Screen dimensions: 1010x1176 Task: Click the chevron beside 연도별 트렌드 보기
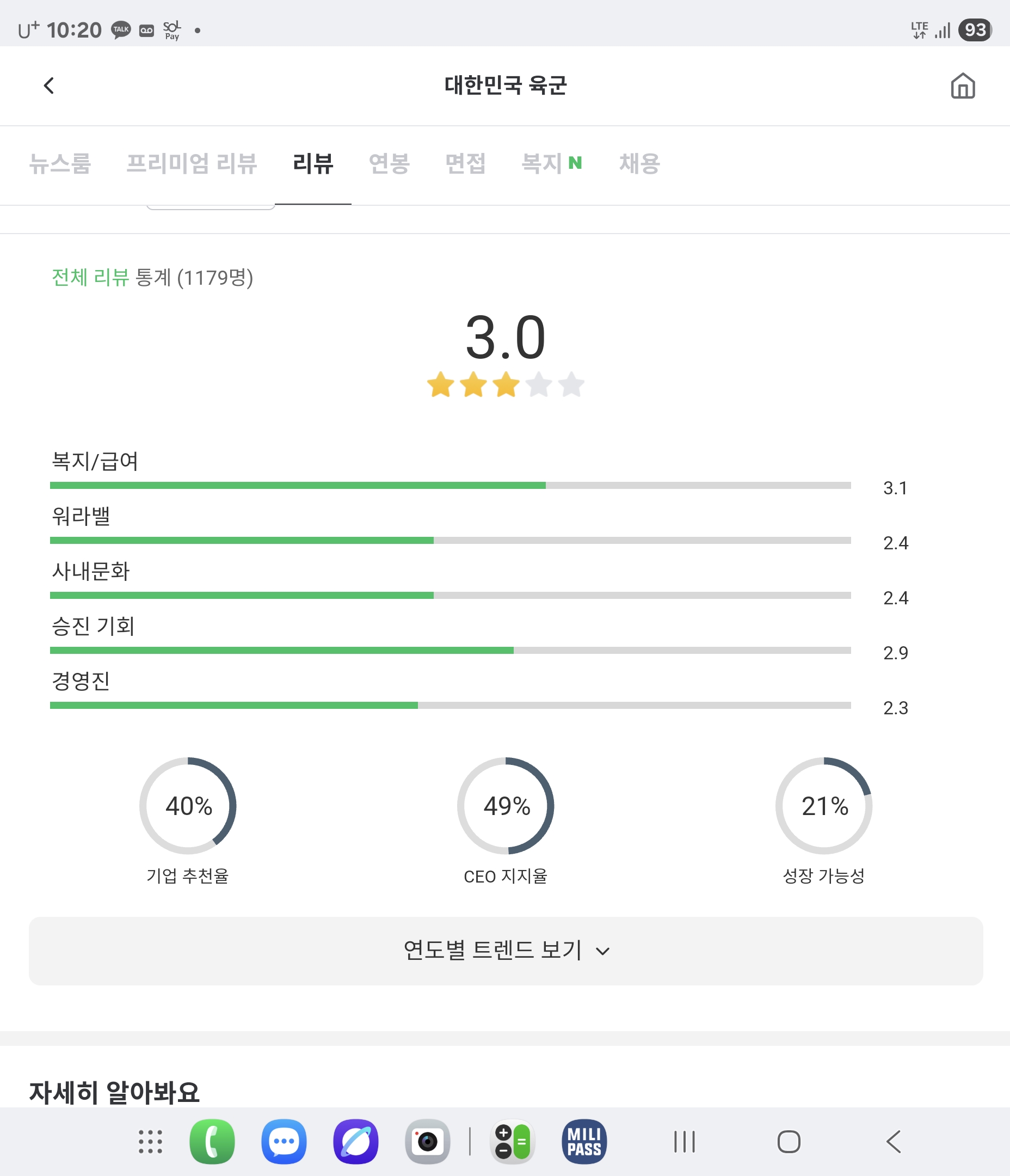(x=603, y=951)
